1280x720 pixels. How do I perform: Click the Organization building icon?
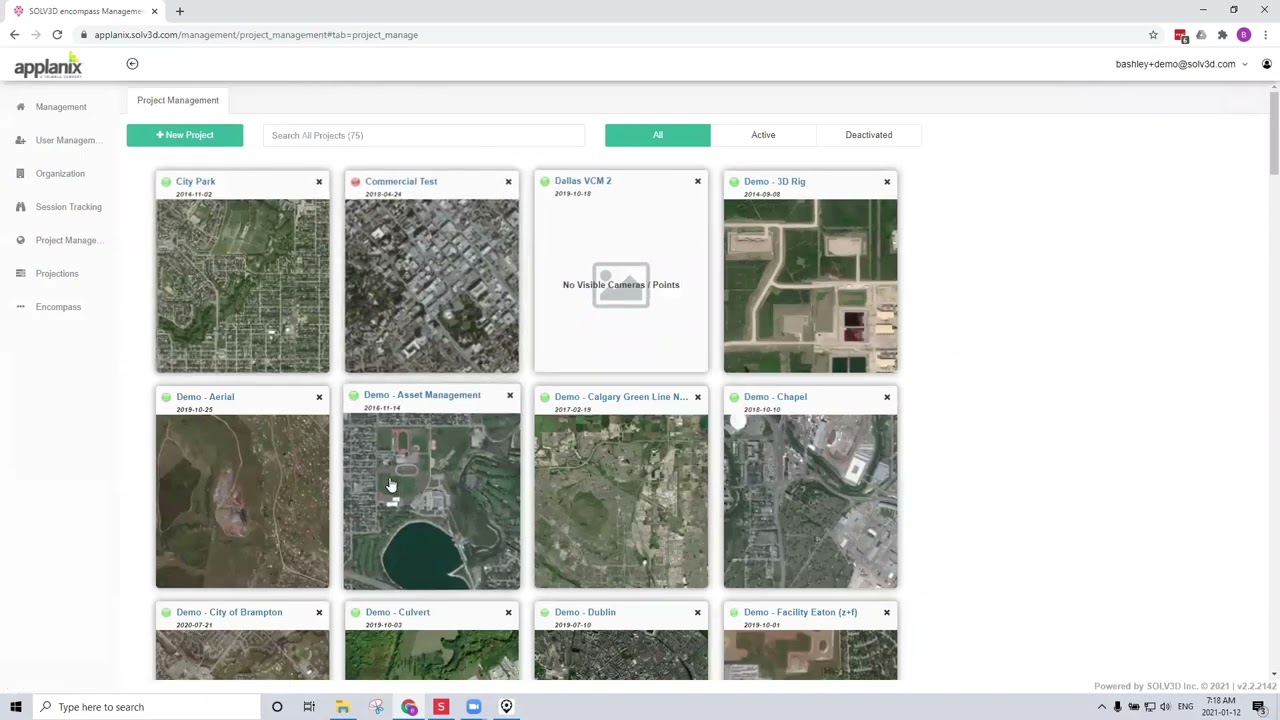[20, 174]
